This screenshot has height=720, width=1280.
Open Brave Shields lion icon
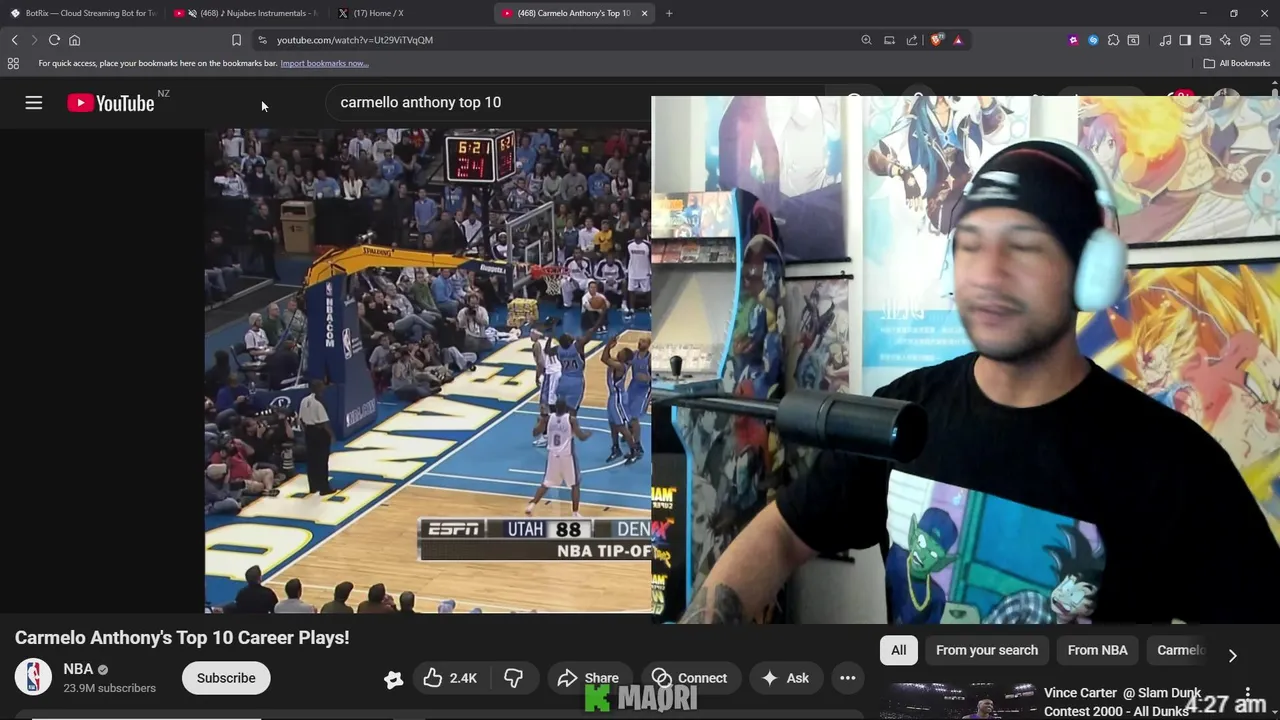[x=936, y=40]
